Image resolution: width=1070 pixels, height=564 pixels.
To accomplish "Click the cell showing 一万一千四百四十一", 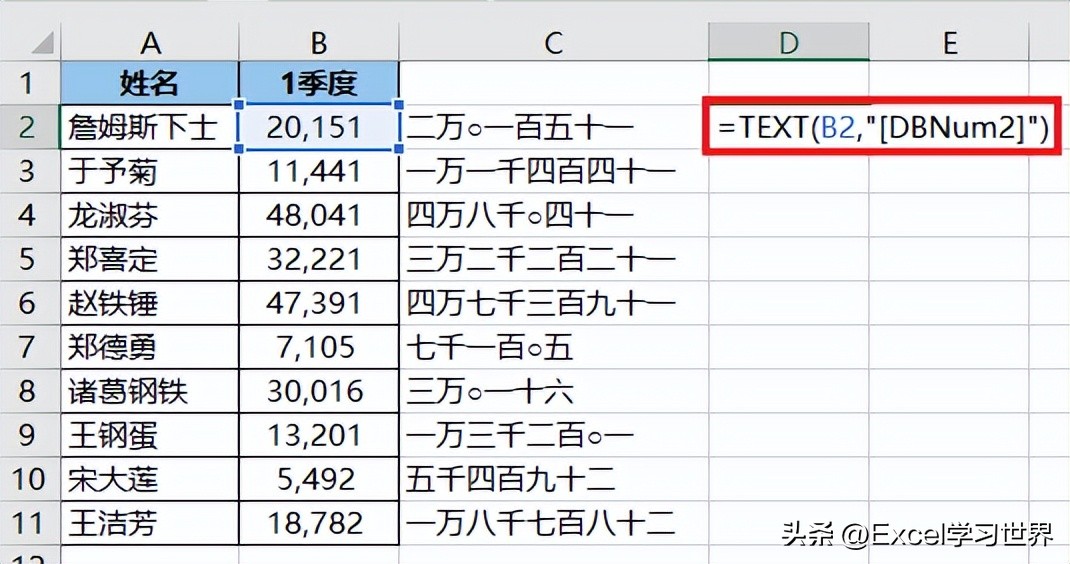I will [x=553, y=171].
